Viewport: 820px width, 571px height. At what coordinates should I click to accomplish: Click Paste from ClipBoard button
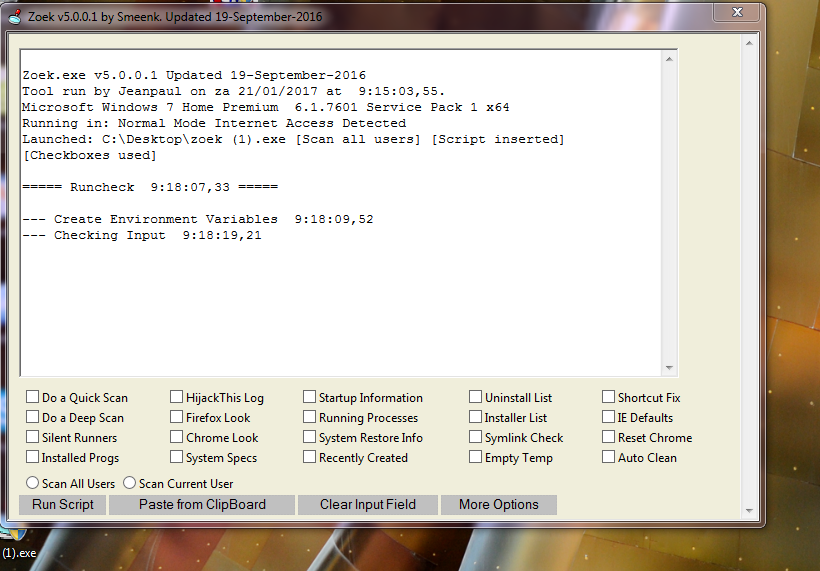click(202, 505)
